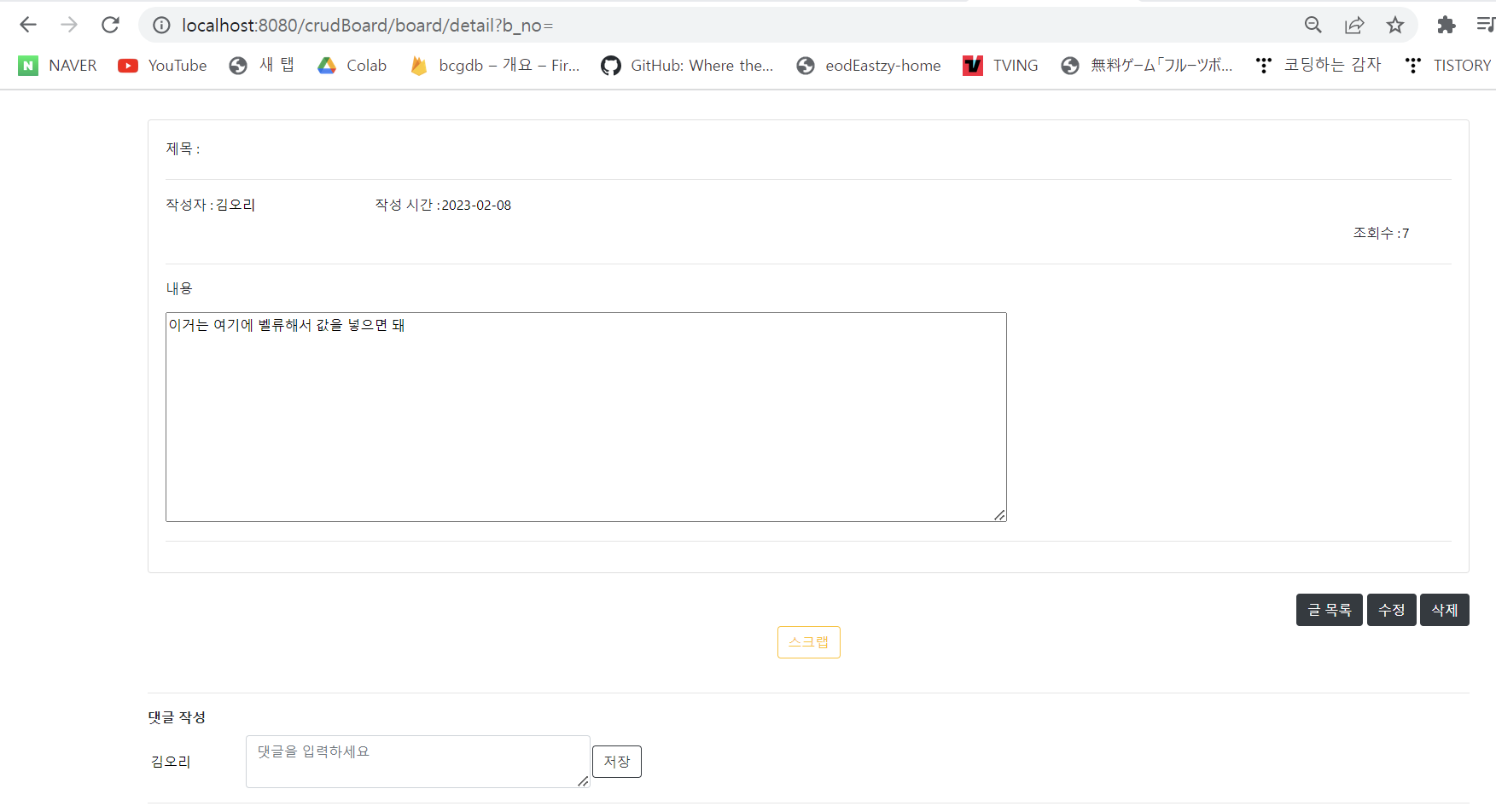Viewport: 1496px width, 812px height.
Task: Click the 제목 : label
Action: (x=183, y=148)
